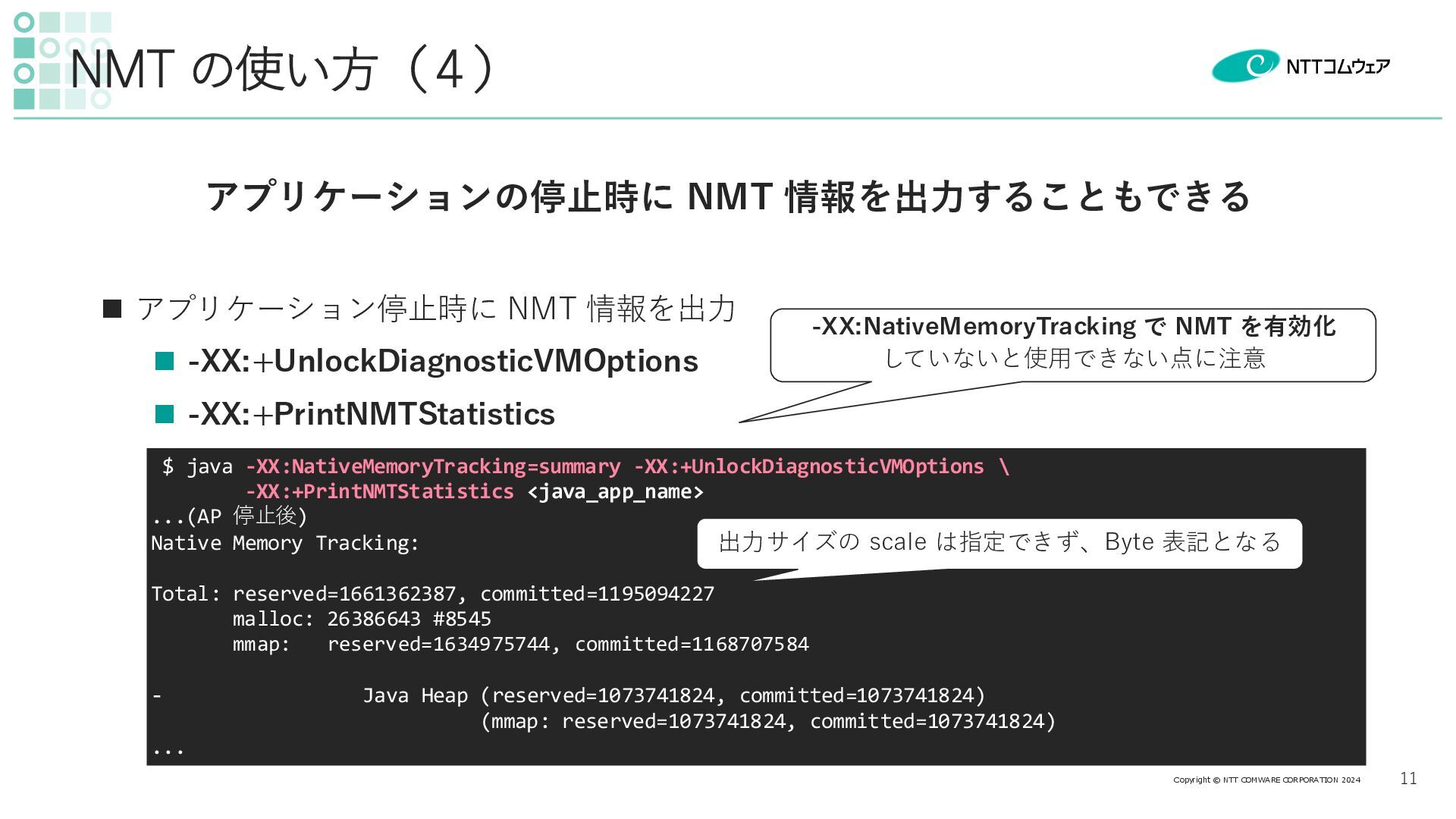1456x819 pixels.
Task: Click the mmap reserved=1634975744 line
Action: (x=520, y=644)
